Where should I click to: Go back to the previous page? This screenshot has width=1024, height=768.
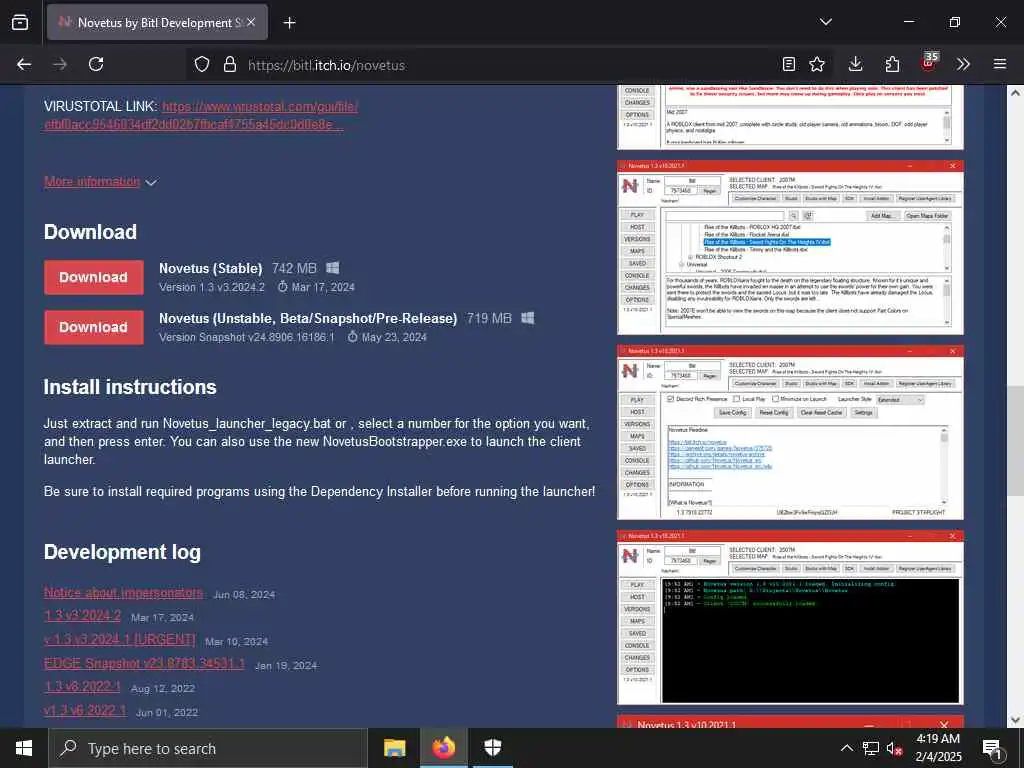click(x=24, y=64)
